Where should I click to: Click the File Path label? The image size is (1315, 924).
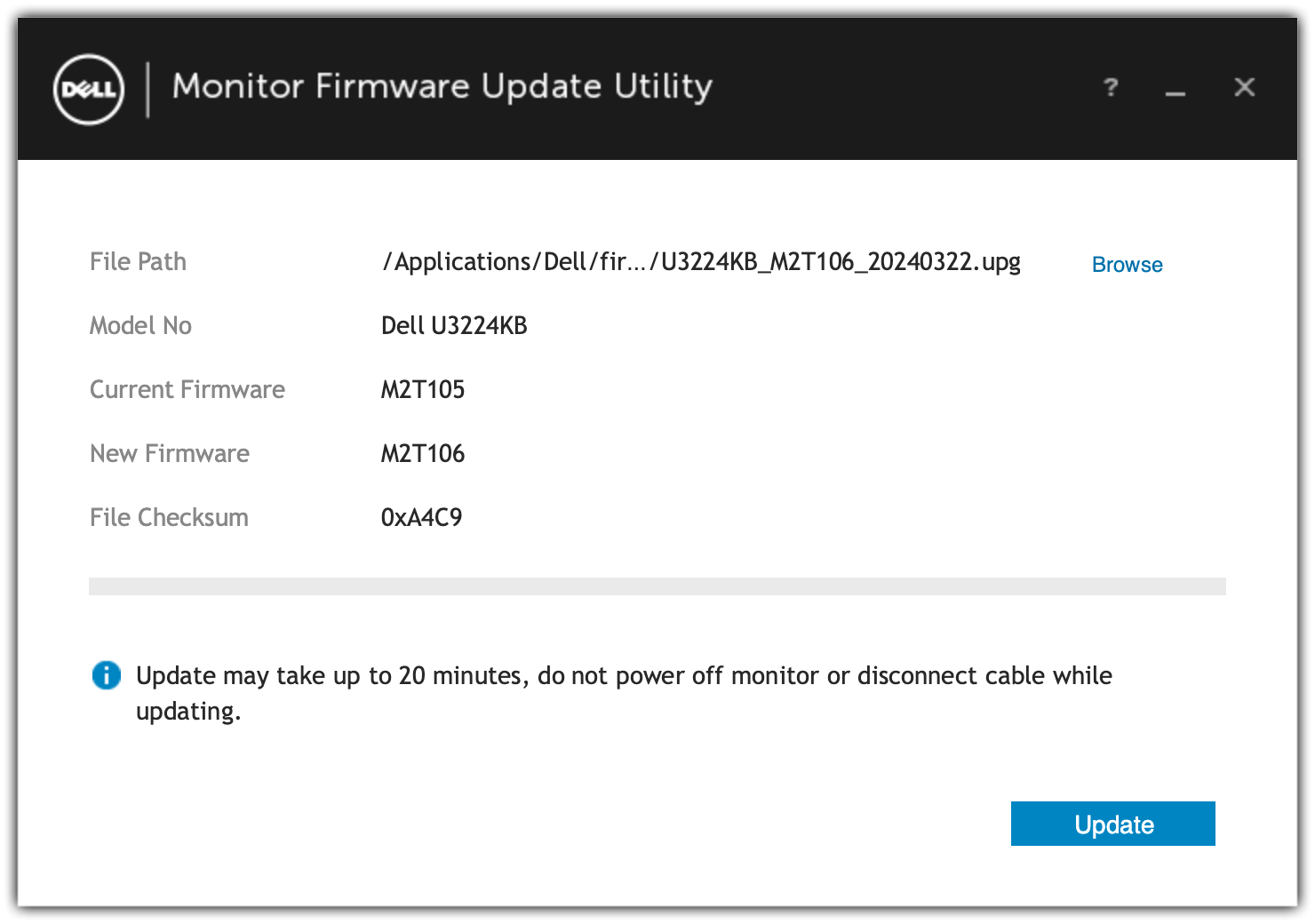(x=138, y=262)
